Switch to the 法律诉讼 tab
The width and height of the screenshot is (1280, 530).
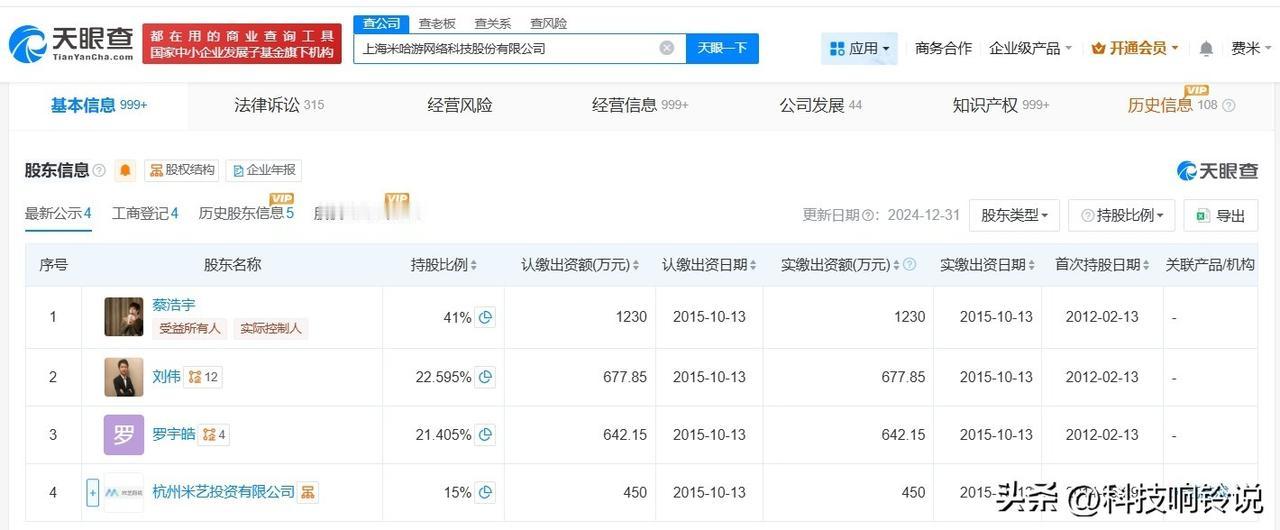tap(279, 105)
